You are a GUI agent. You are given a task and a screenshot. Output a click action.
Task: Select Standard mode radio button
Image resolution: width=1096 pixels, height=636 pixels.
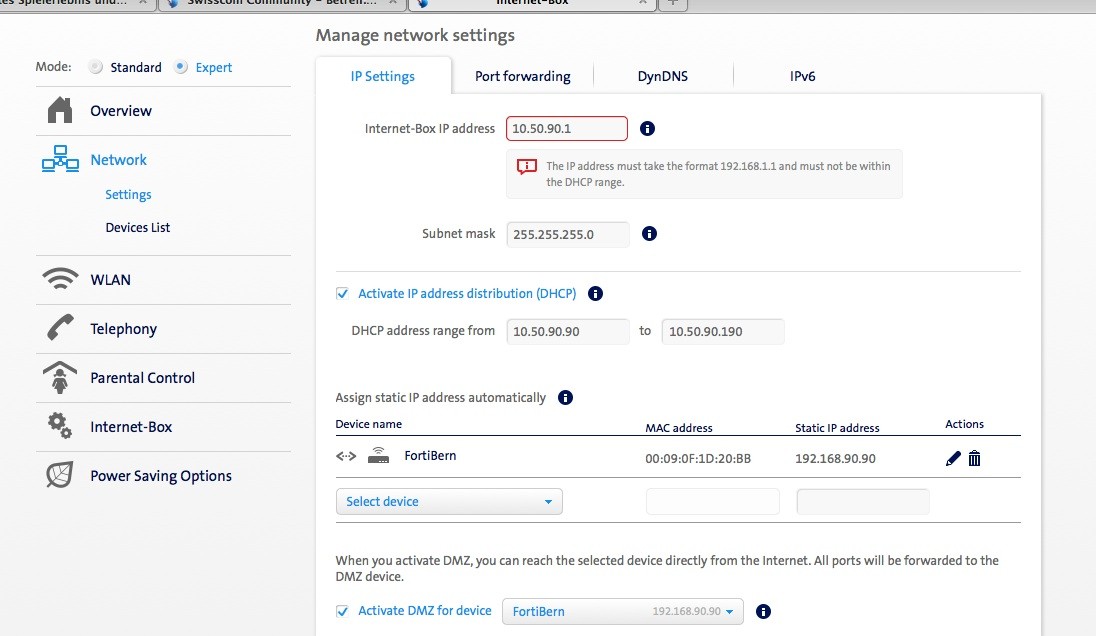tap(96, 68)
